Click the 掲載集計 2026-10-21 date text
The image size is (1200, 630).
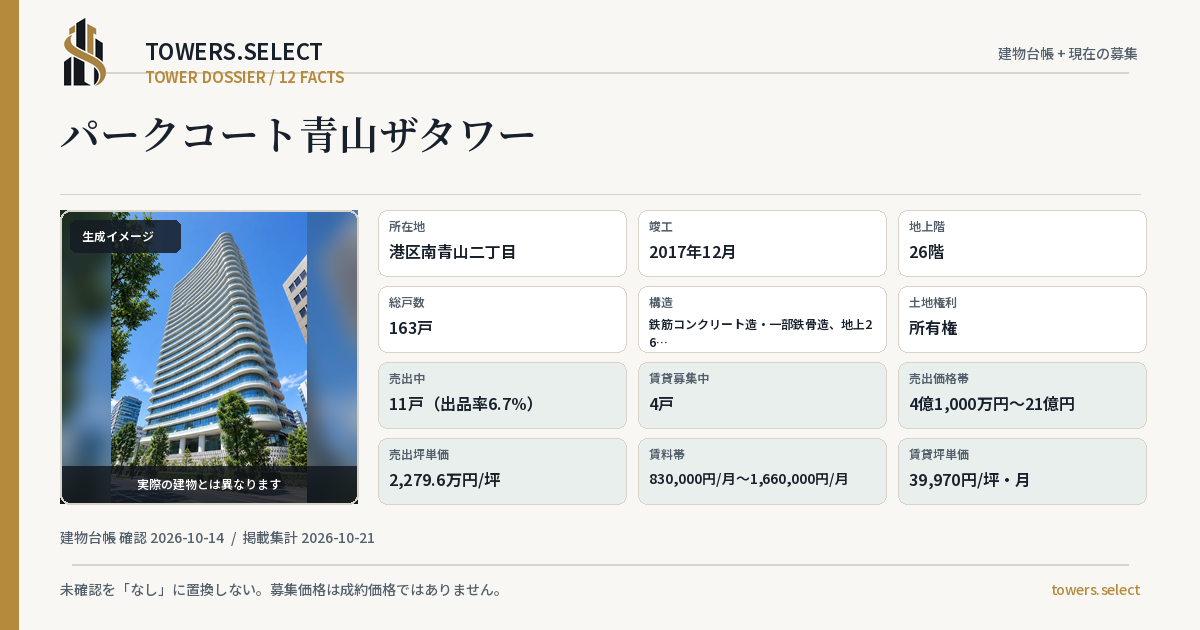309,538
